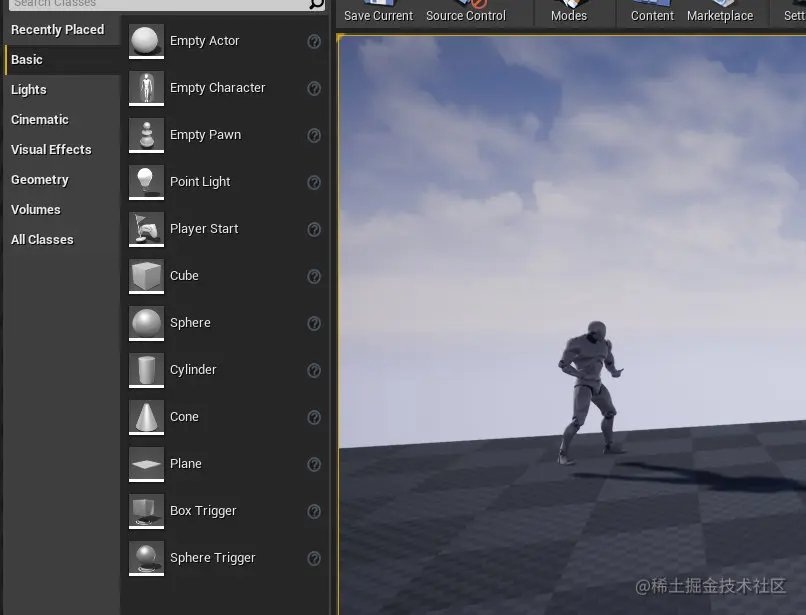The height and width of the screenshot is (615, 806).
Task: Click Sphere Trigger label text
Action: click(x=212, y=558)
